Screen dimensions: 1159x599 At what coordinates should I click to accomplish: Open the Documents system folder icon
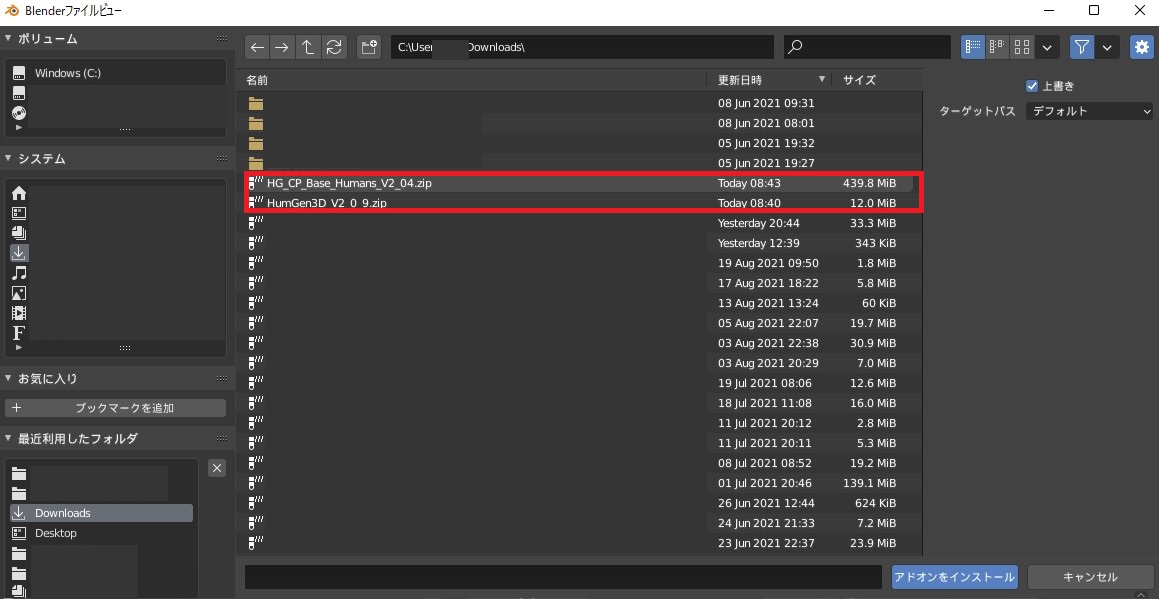pyautogui.click(x=19, y=233)
